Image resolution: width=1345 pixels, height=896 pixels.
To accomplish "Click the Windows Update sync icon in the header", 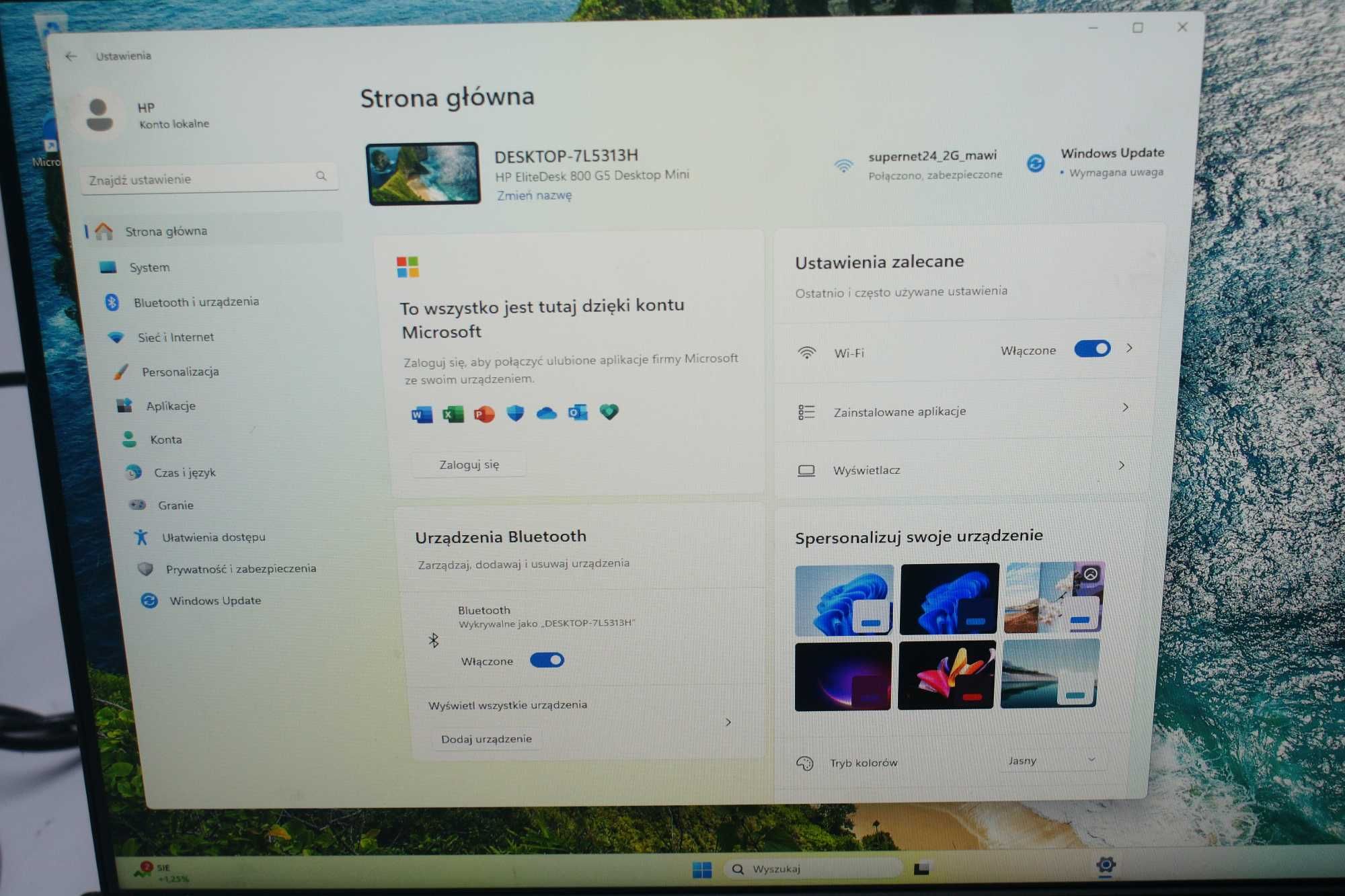I will click(x=1036, y=163).
